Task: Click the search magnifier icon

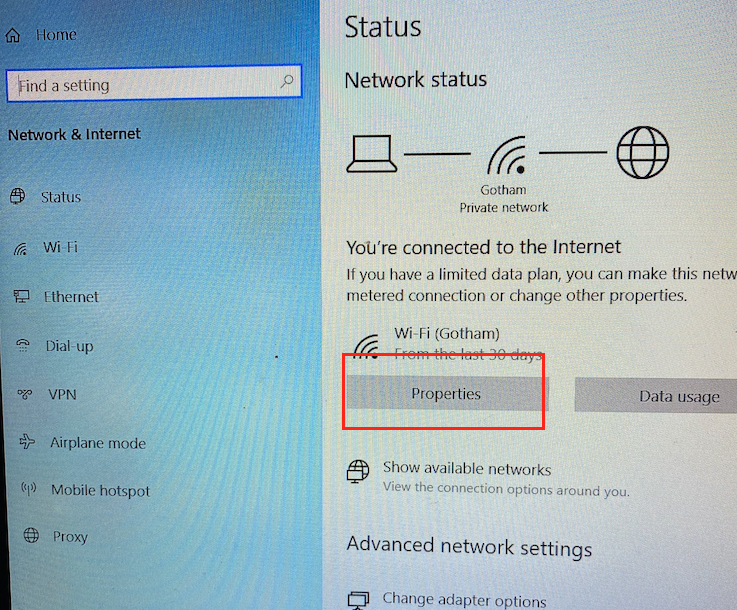Action: (287, 81)
